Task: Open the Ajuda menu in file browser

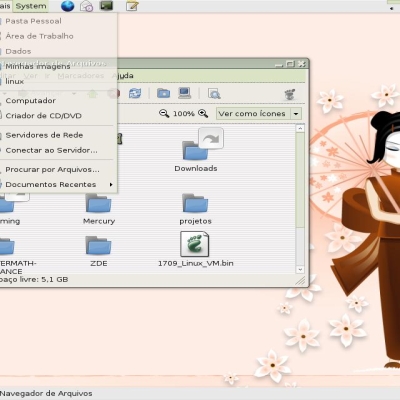Action: pyautogui.click(x=123, y=76)
